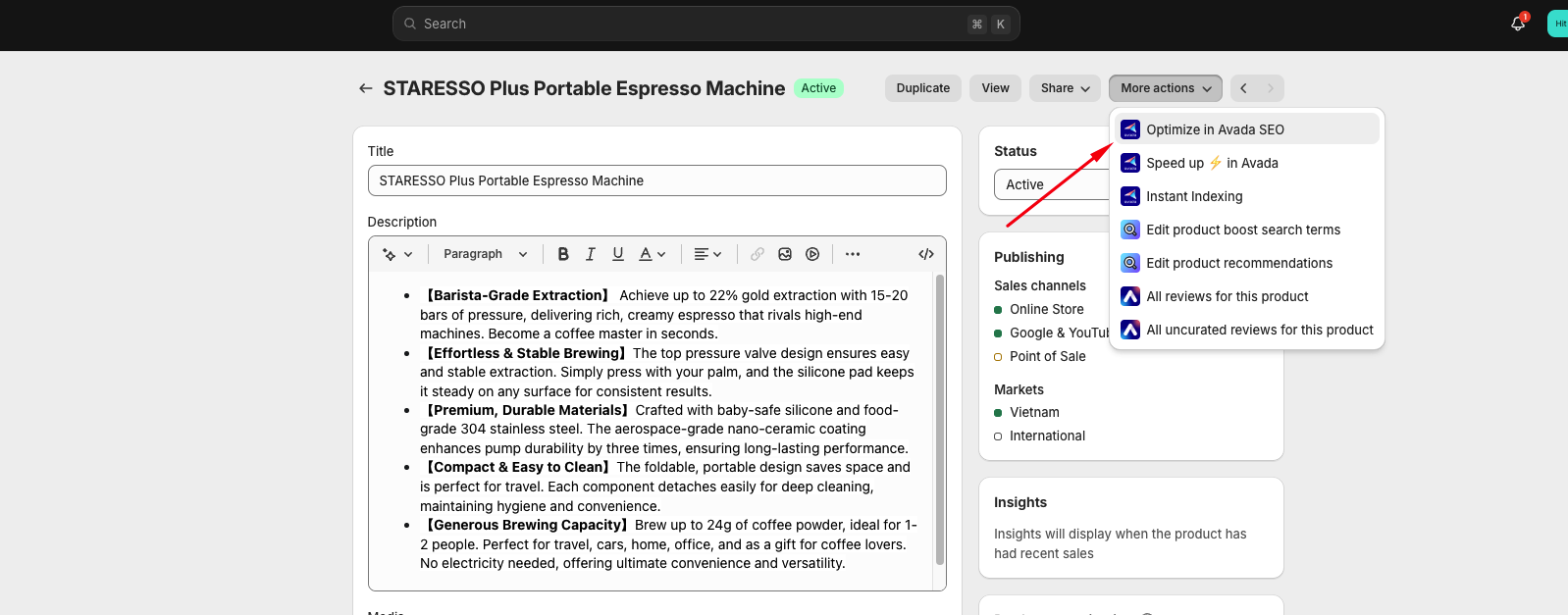This screenshot has width=1568, height=615.
Task: Open more formatting options ellipsis
Action: [x=853, y=254]
